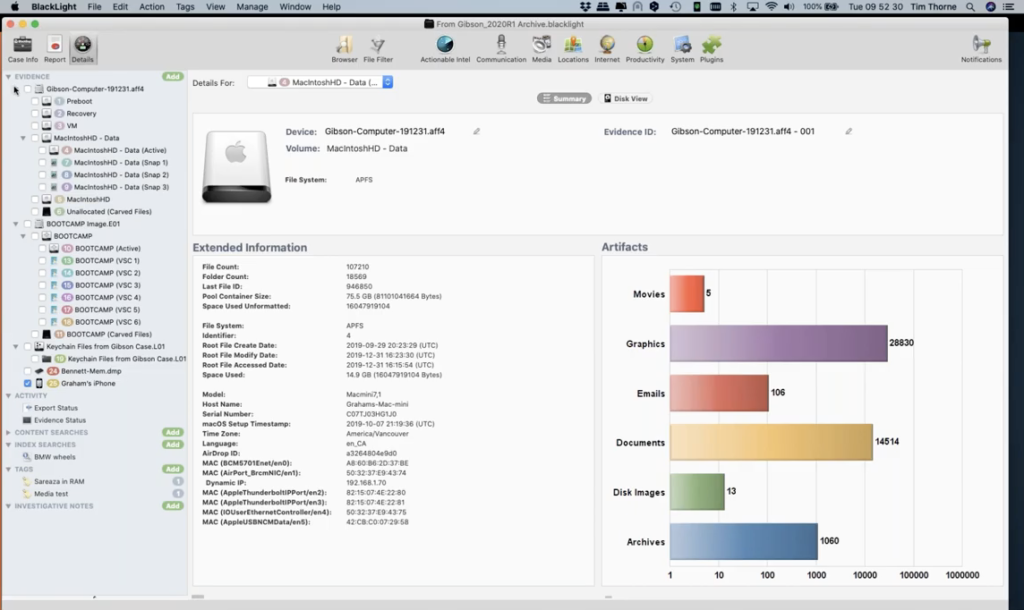Open the Report toolbar icon
The image size is (1024, 610).
tap(55, 49)
